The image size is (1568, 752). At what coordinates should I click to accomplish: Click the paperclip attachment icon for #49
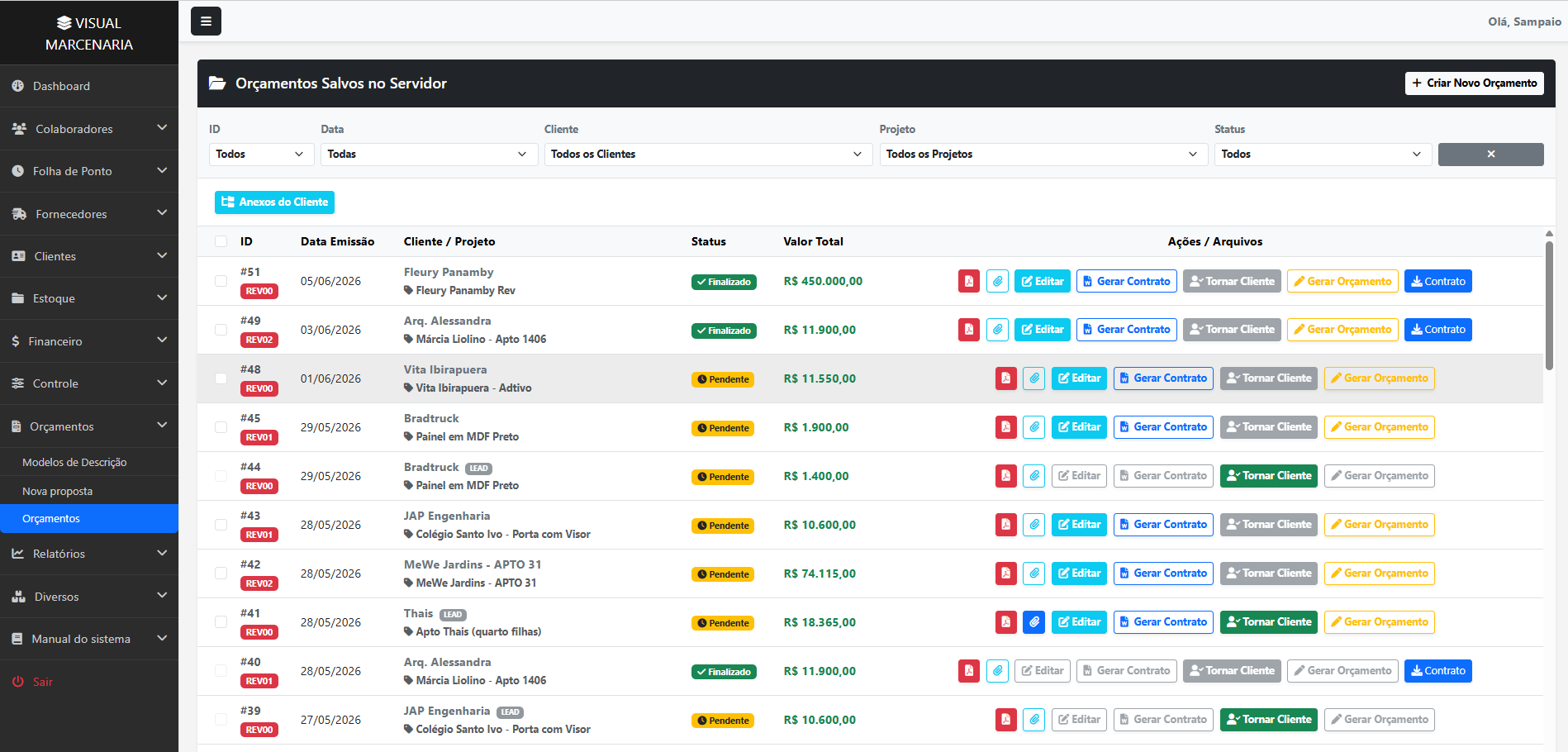pyautogui.click(x=997, y=330)
